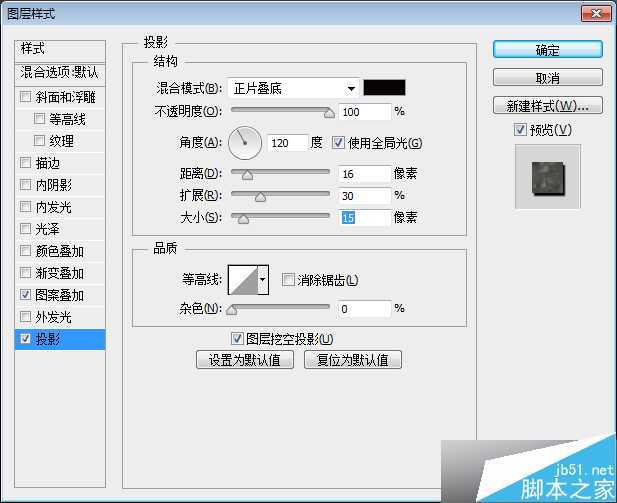Open the 混合模式 dropdown list
Viewport: 617px width, 503px height.
[x=292, y=88]
